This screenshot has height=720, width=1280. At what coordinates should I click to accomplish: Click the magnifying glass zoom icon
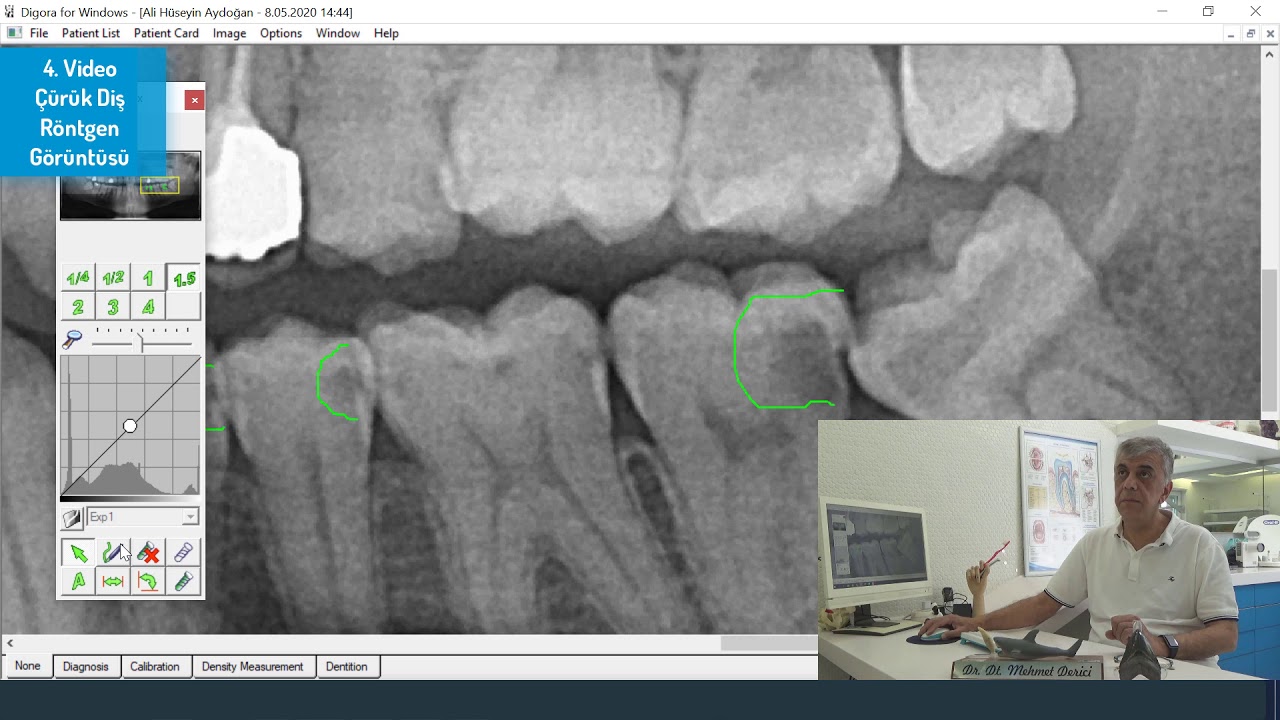72,340
